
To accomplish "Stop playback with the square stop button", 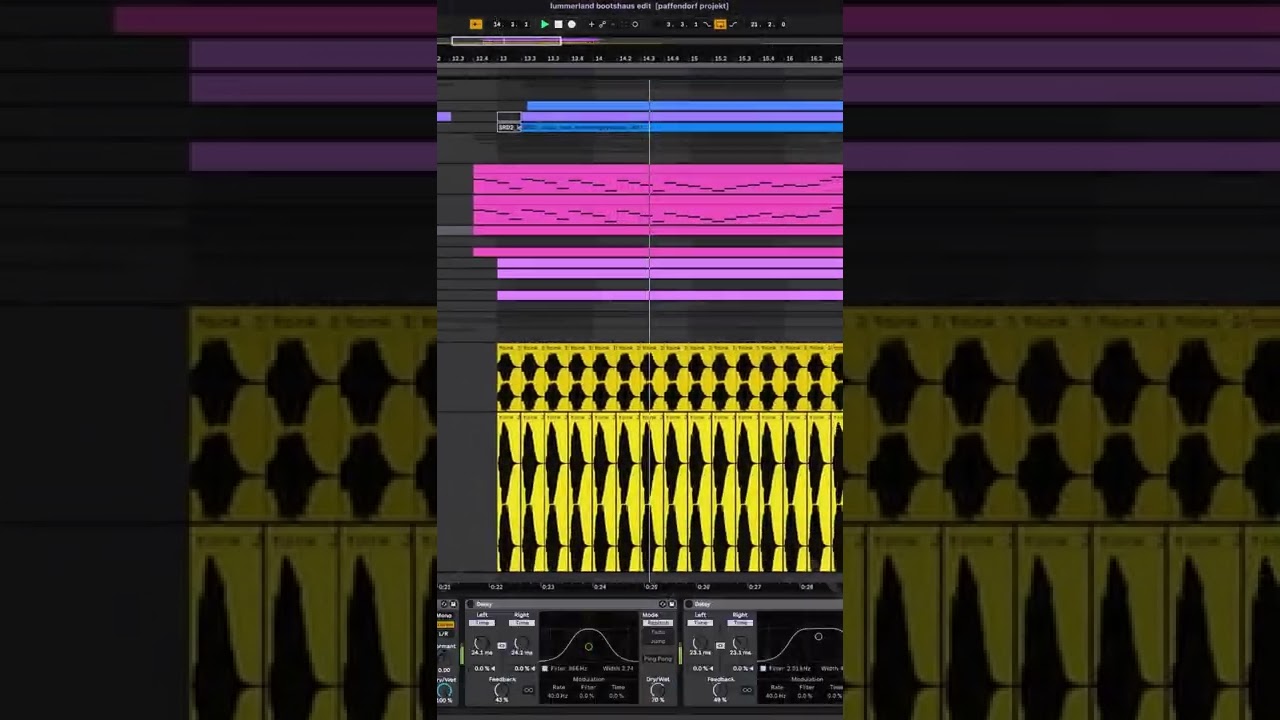I will click(x=558, y=24).
